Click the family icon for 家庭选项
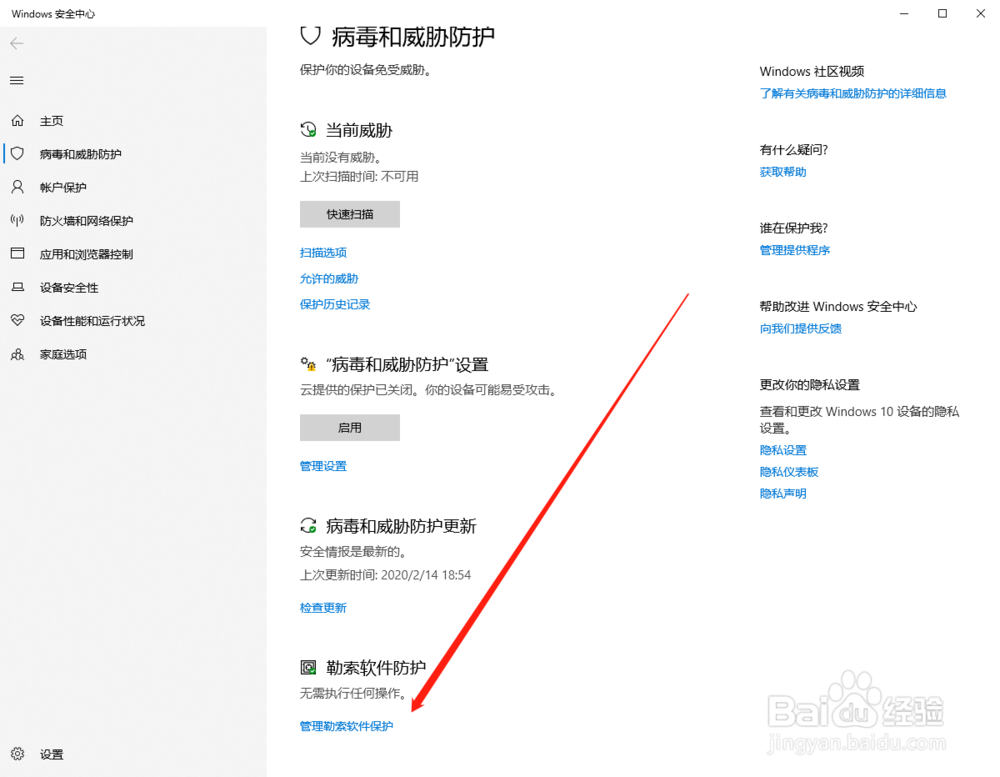The image size is (1000, 777). click(17, 354)
